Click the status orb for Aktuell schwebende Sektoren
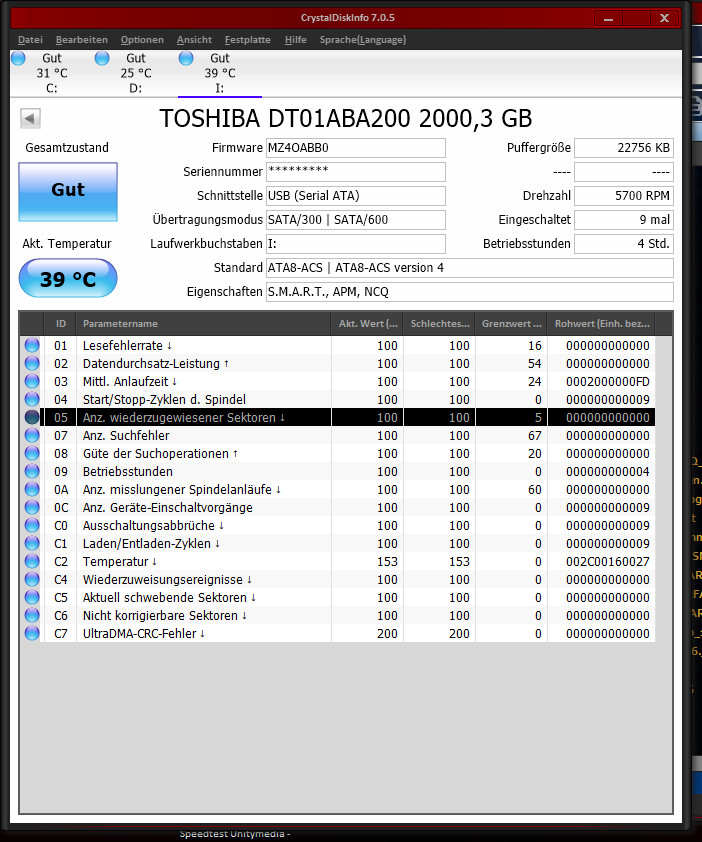Image resolution: width=702 pixels, height=842 pixels. (x=32, y=597)
